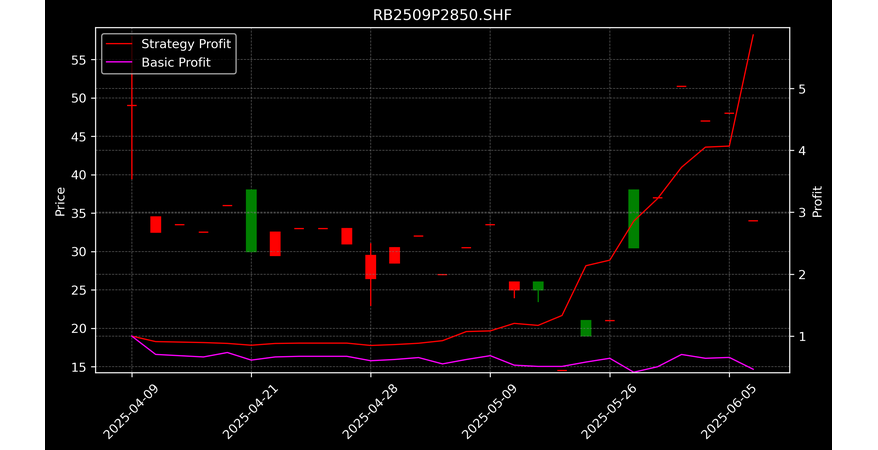
Task: Click the 2025-04-09 date label
Action: (x=130, y=411)
